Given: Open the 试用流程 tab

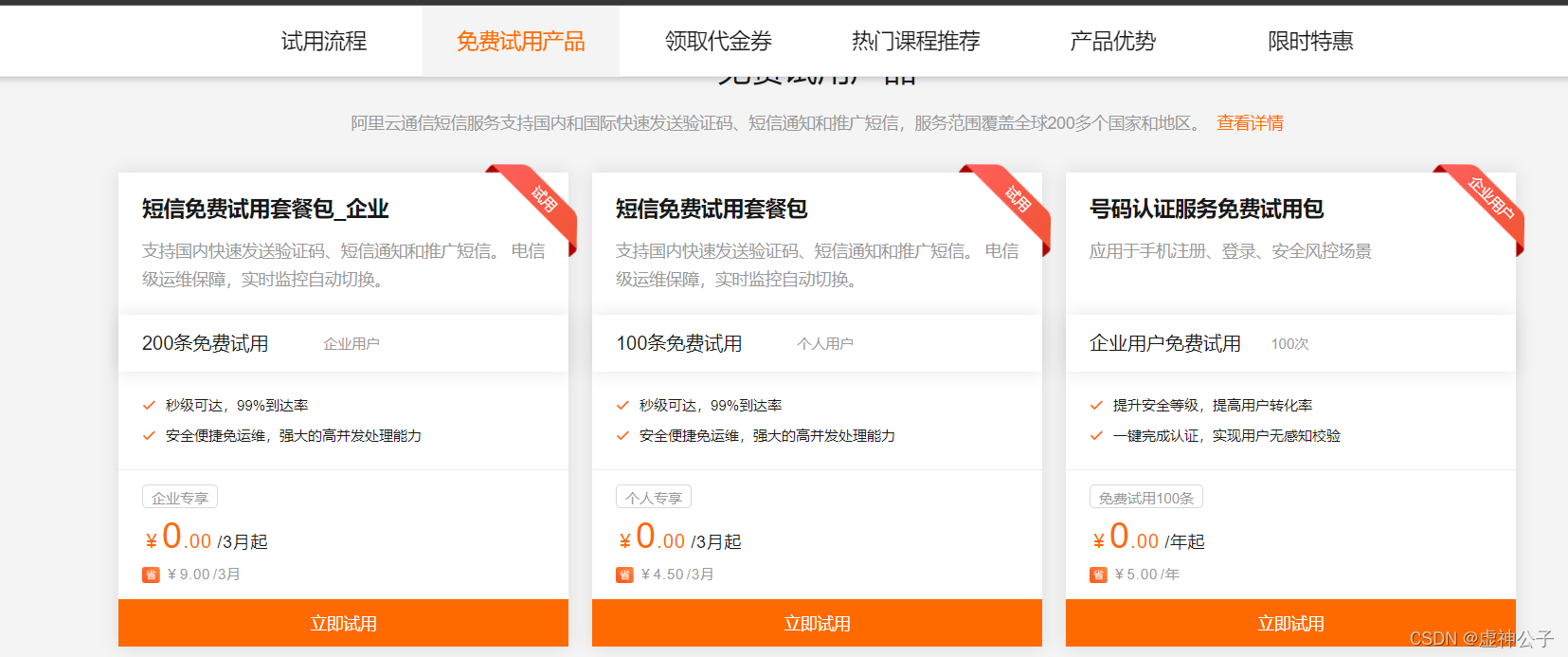Looking at the screenshot, I should coord(324,41).
